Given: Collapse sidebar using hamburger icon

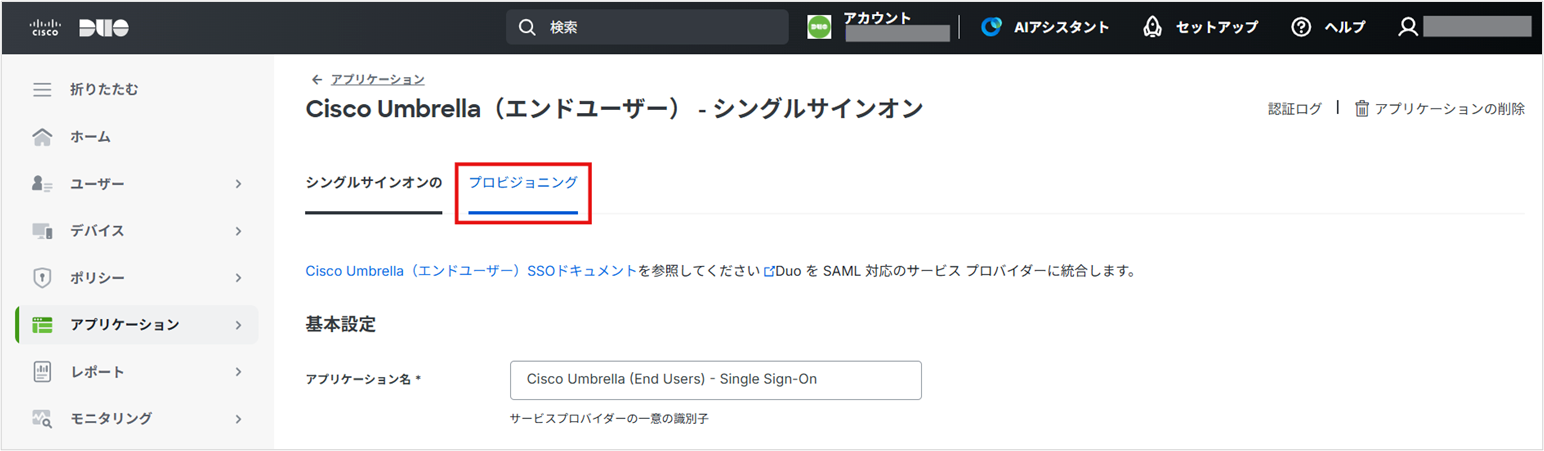Looking at the screenshot, I should pyautogui.click(x=42, y=90).
